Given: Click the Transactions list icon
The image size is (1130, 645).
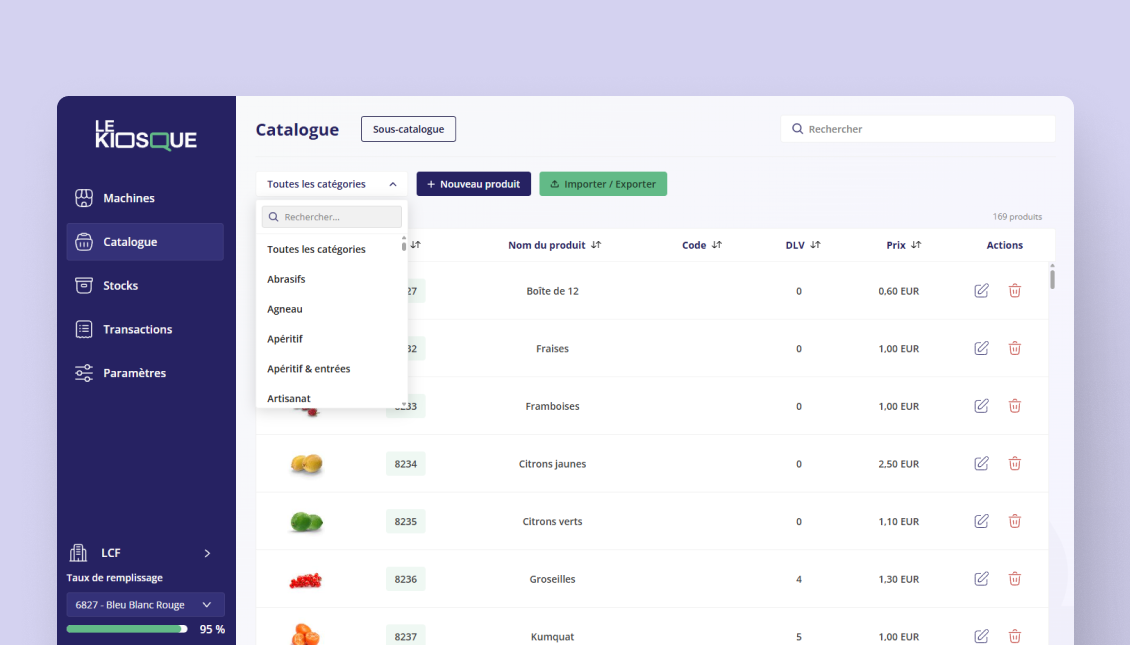Looking at the screenshot, I should tap(84, 329).
